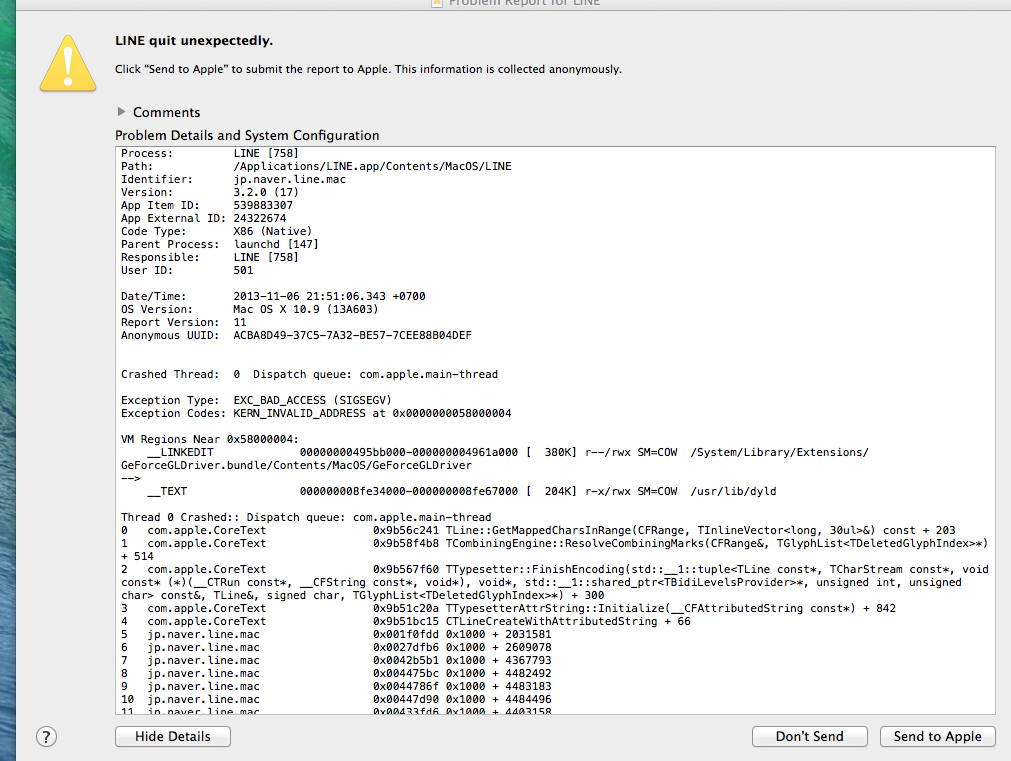Expand the Comments disclosure triangle
1011x761 pixels.
point(121,112)
